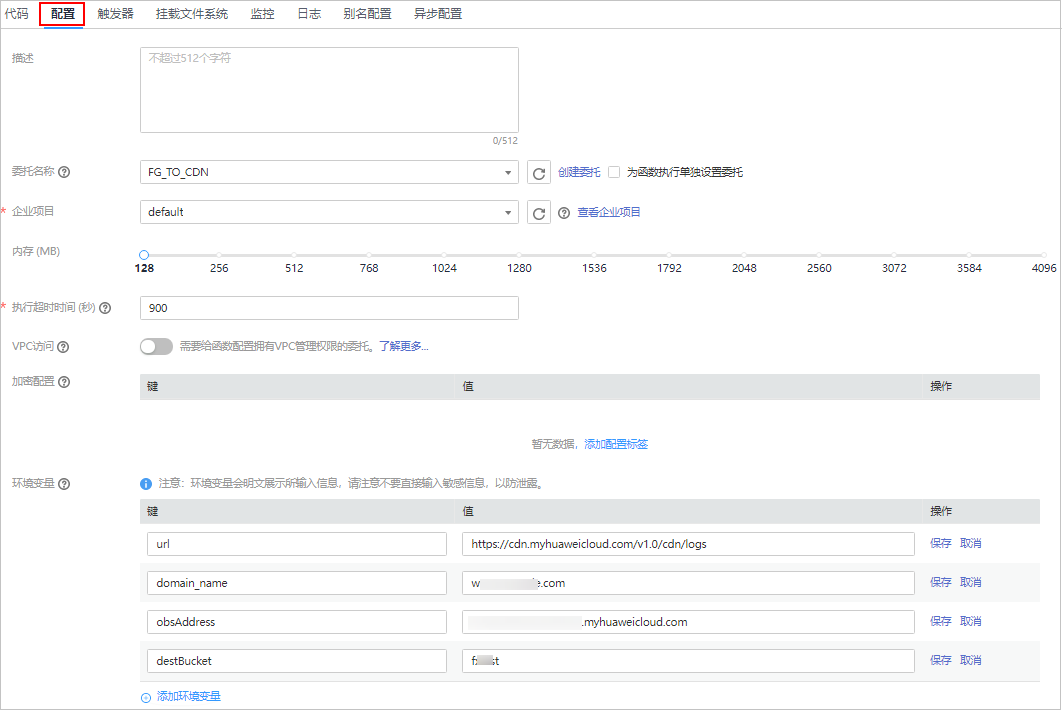Image resolution: width=1062 pixels, height=711 pixels.
Task: Click the 添加配置标签 link
Action: click(616, 444)
